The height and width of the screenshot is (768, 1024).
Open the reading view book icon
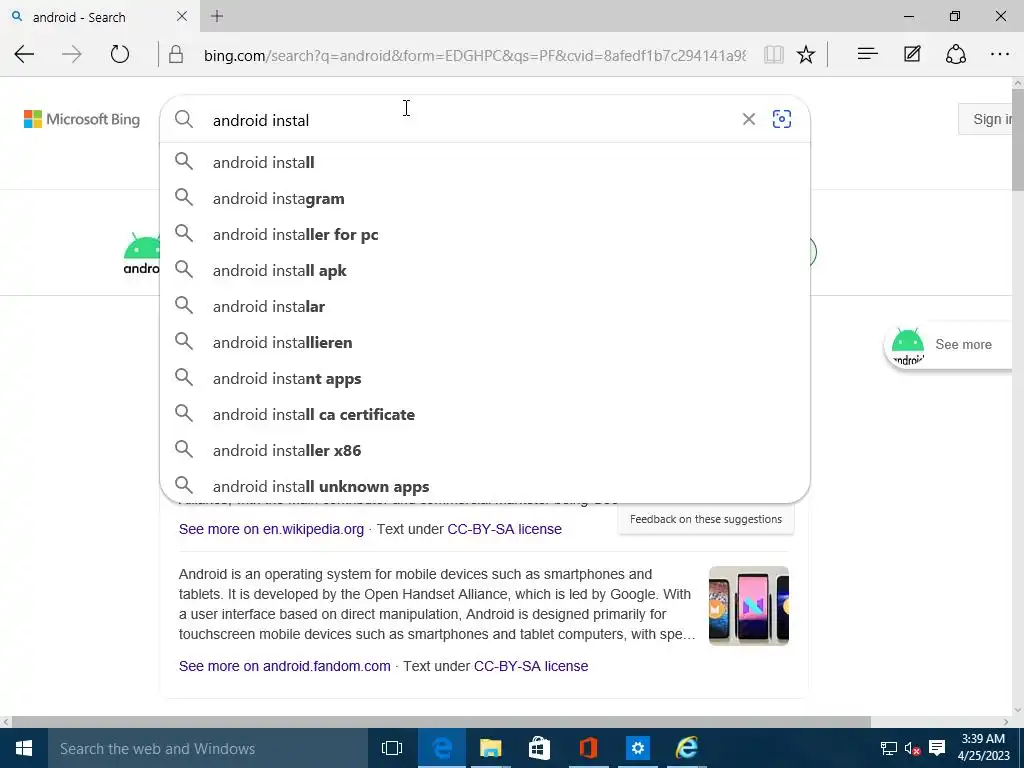(773, 54)
